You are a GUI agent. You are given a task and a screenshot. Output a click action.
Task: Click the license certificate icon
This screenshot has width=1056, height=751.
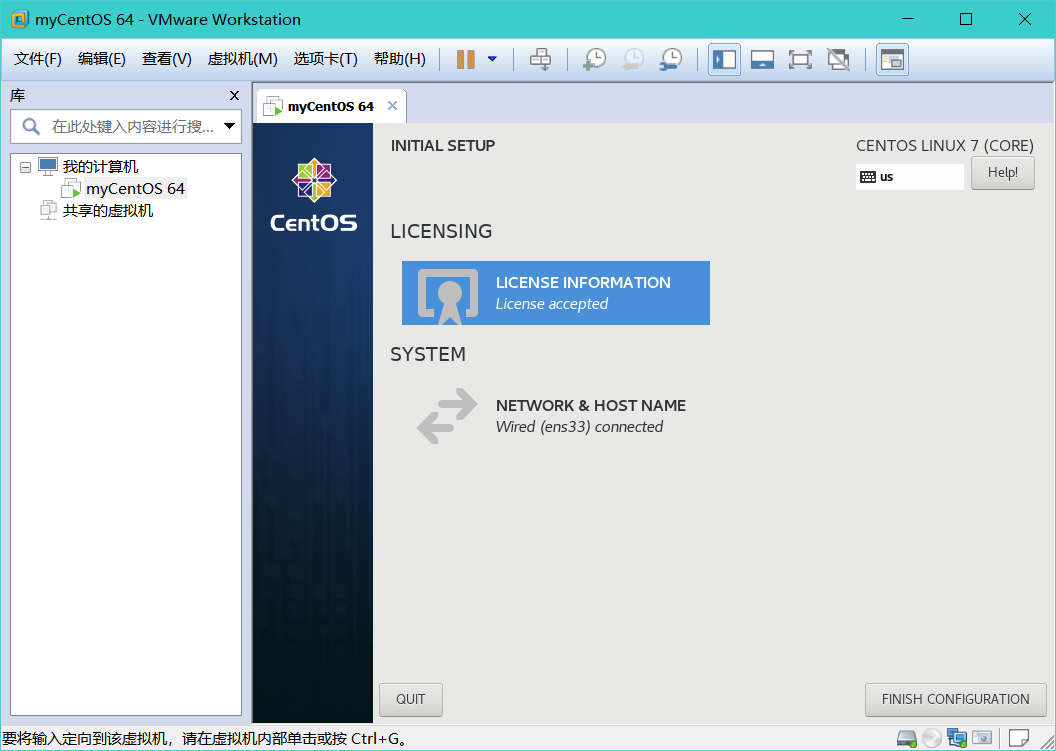tap(448, 296)
